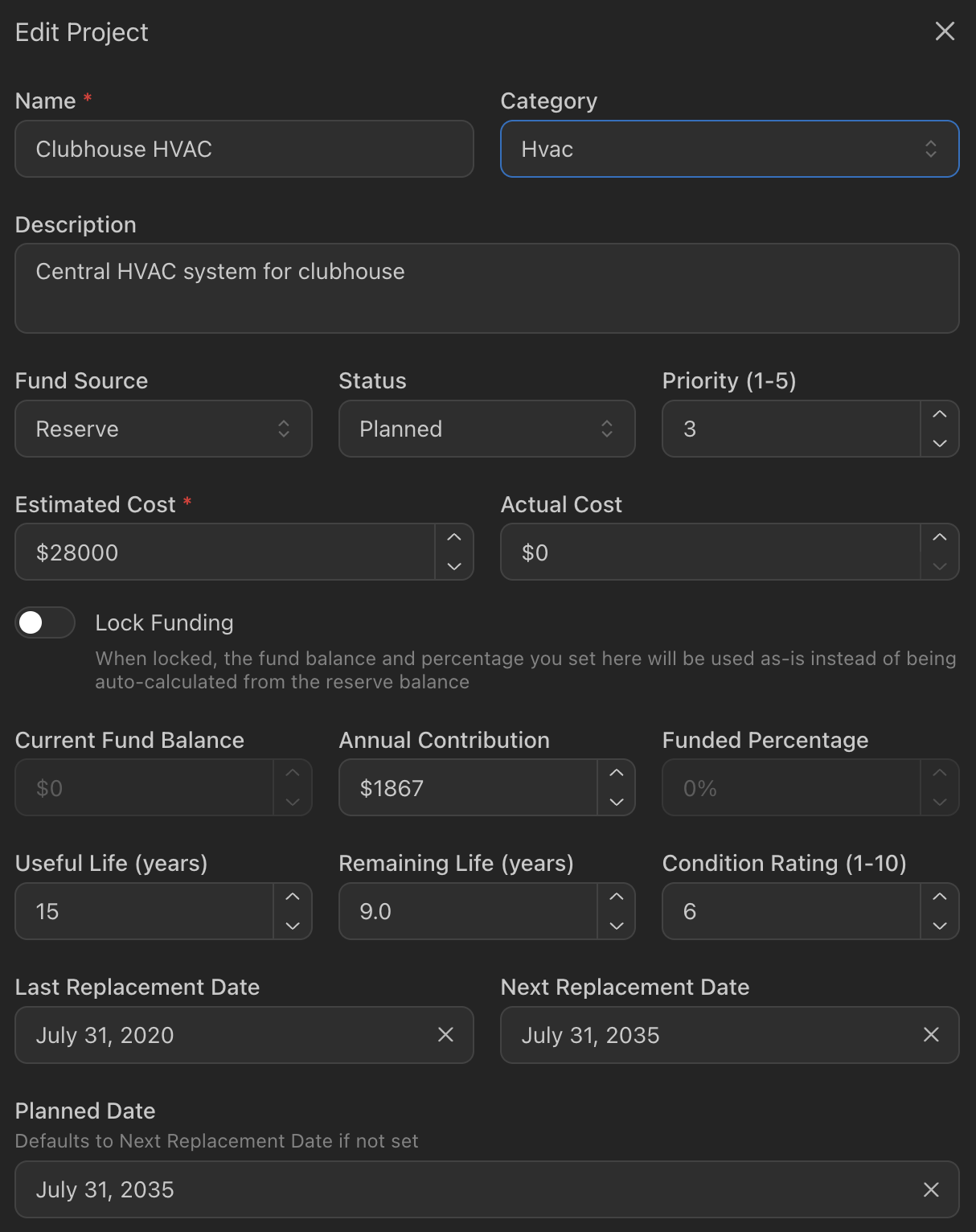
Task: Enable the Lock Funding switch
Action: (45, 622)
